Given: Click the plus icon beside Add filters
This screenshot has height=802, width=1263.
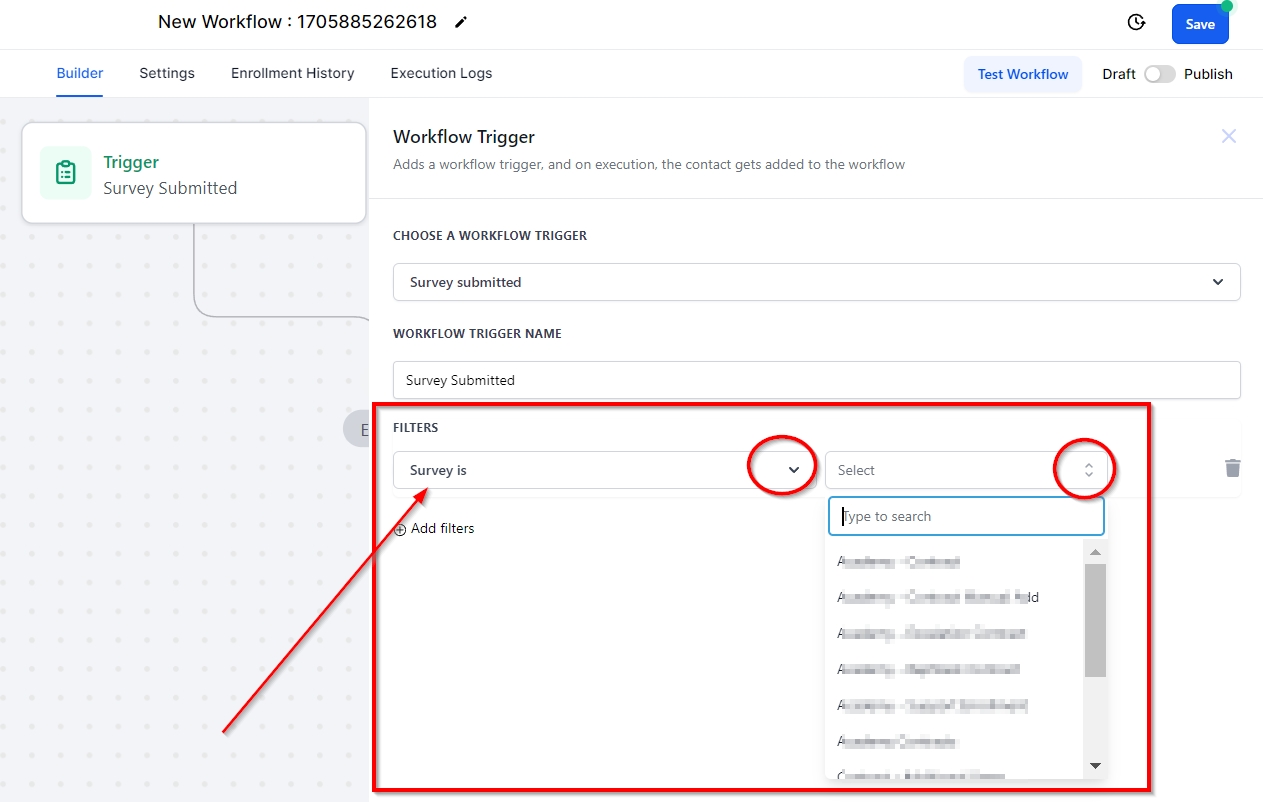Looking at the screenshot, I should (400, 529).
